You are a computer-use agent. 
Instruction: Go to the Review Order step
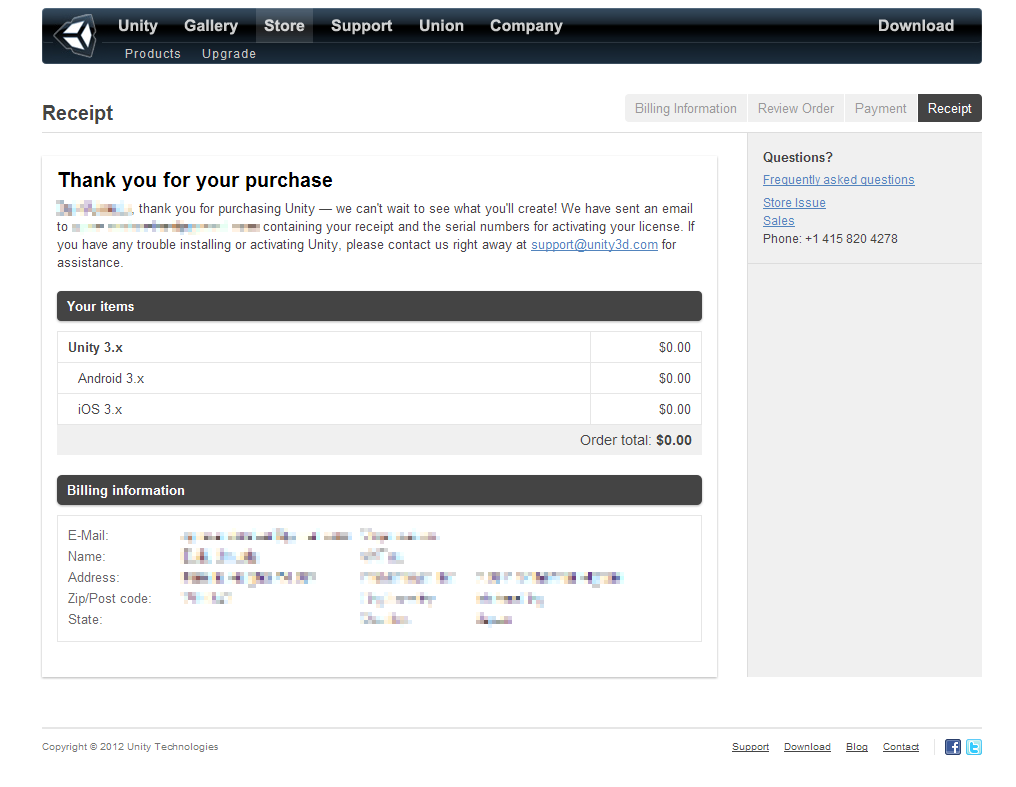click(x=795, y=109)
